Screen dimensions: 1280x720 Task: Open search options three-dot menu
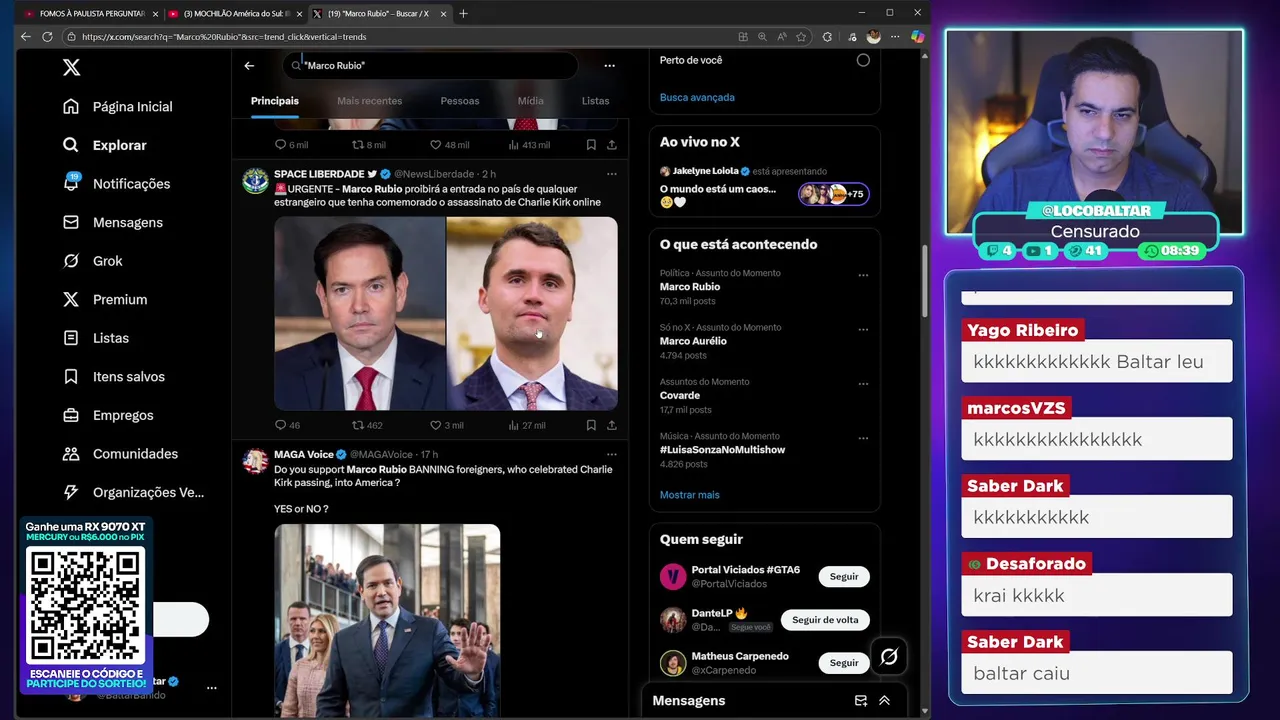(609, 65)
